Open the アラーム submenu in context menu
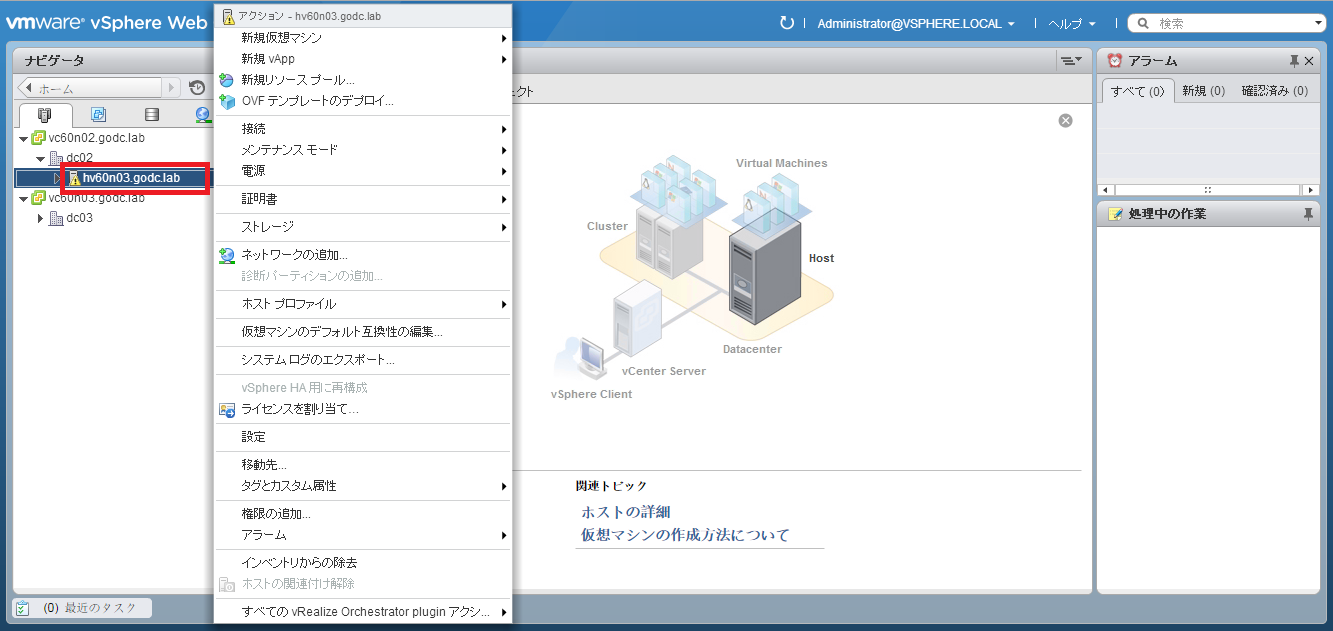 coord(363,535)
